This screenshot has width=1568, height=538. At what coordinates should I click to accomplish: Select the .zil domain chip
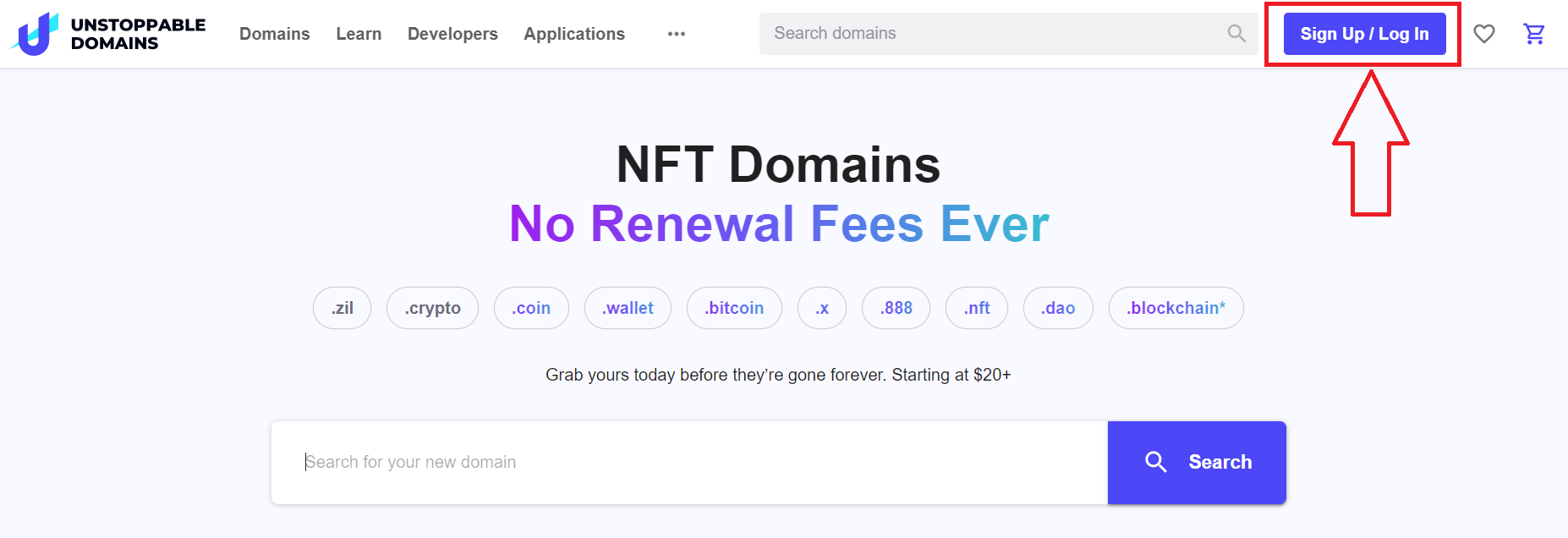(342, 308)
